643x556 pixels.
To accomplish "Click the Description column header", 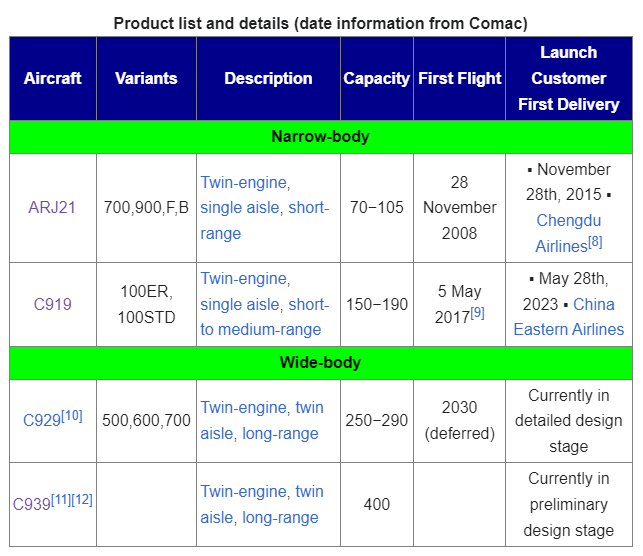I will pyautogui.click(x=268, y=78).
